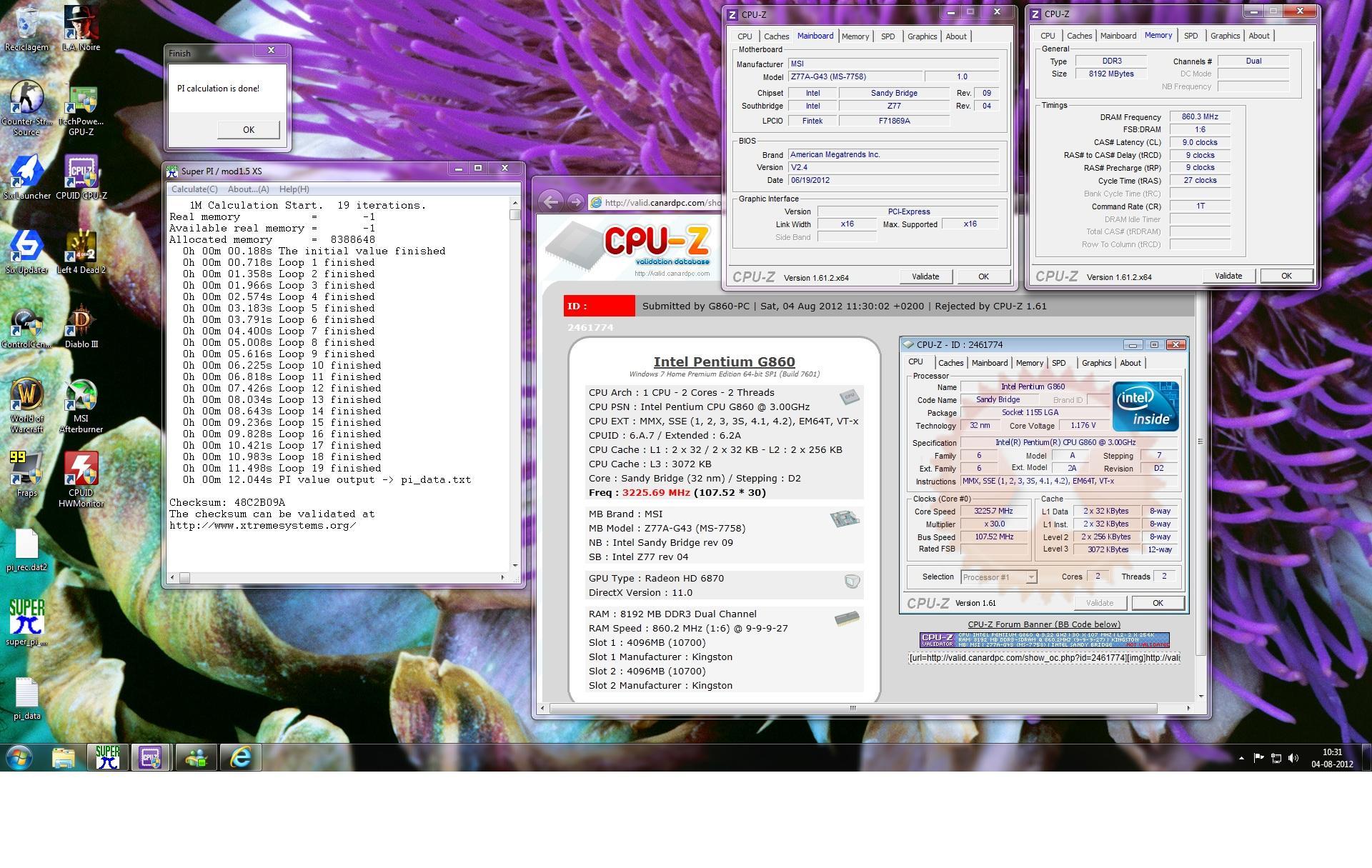
Task: Launch Diablo III desktop shortcut
Action: (81, 327)
